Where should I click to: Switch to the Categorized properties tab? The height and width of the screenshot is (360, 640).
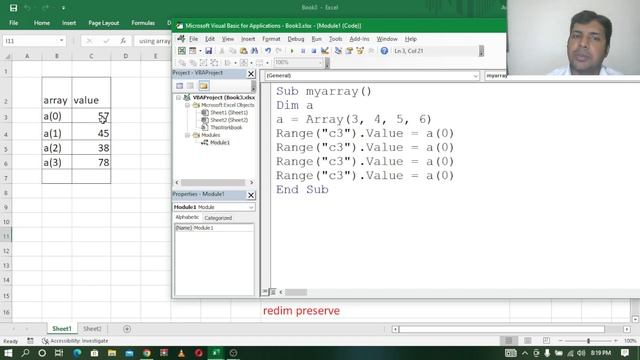218,218
